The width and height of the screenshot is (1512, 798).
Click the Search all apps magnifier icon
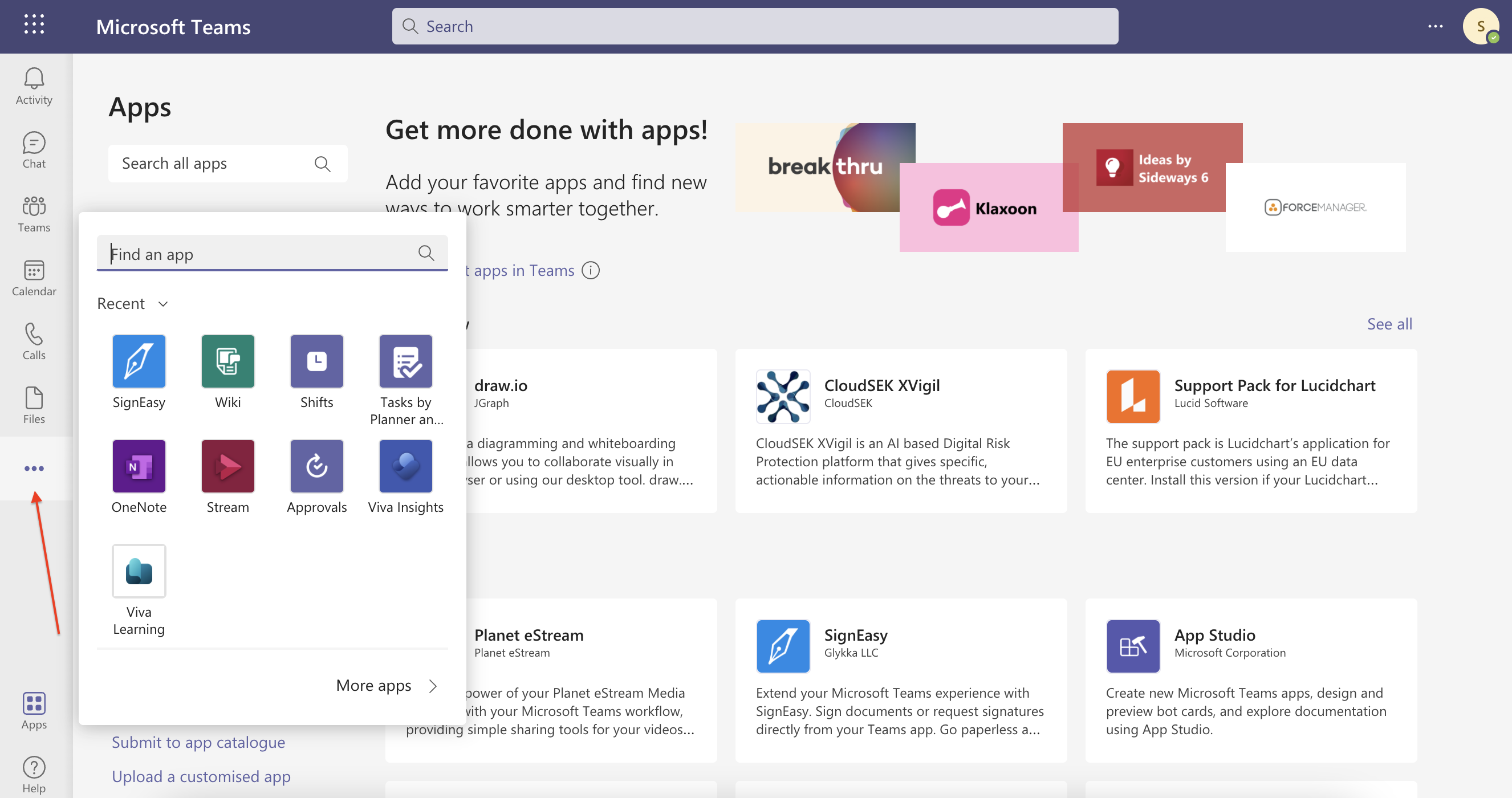coord(322,164)
